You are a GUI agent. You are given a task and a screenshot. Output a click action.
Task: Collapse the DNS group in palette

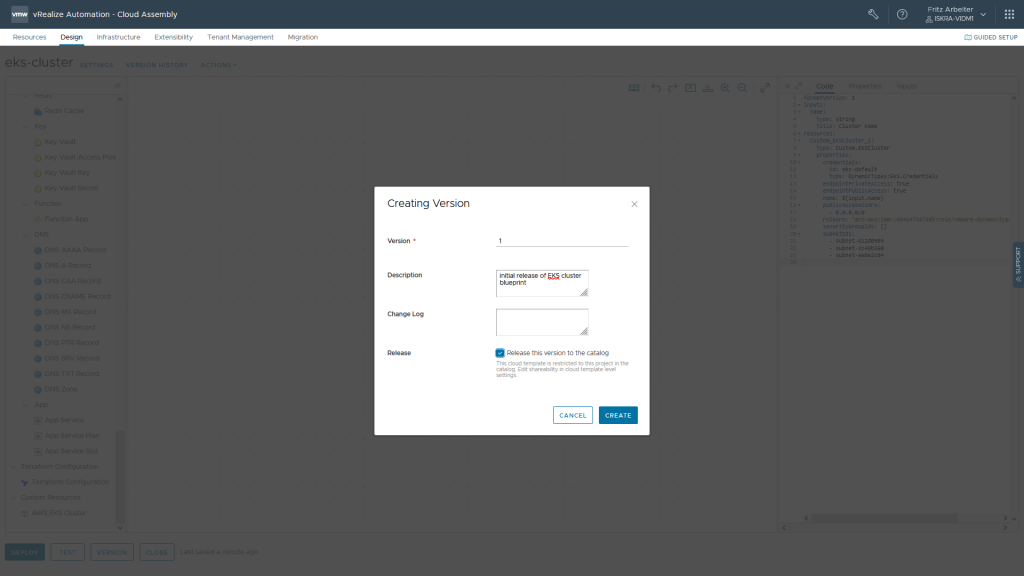tap(25, 234)
